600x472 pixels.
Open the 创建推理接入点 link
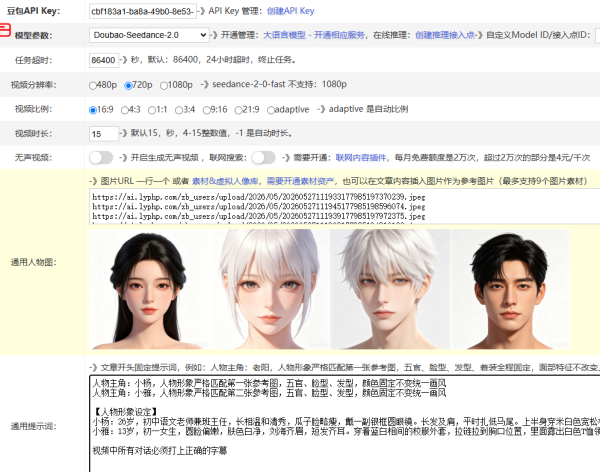[x=444, y=35]
